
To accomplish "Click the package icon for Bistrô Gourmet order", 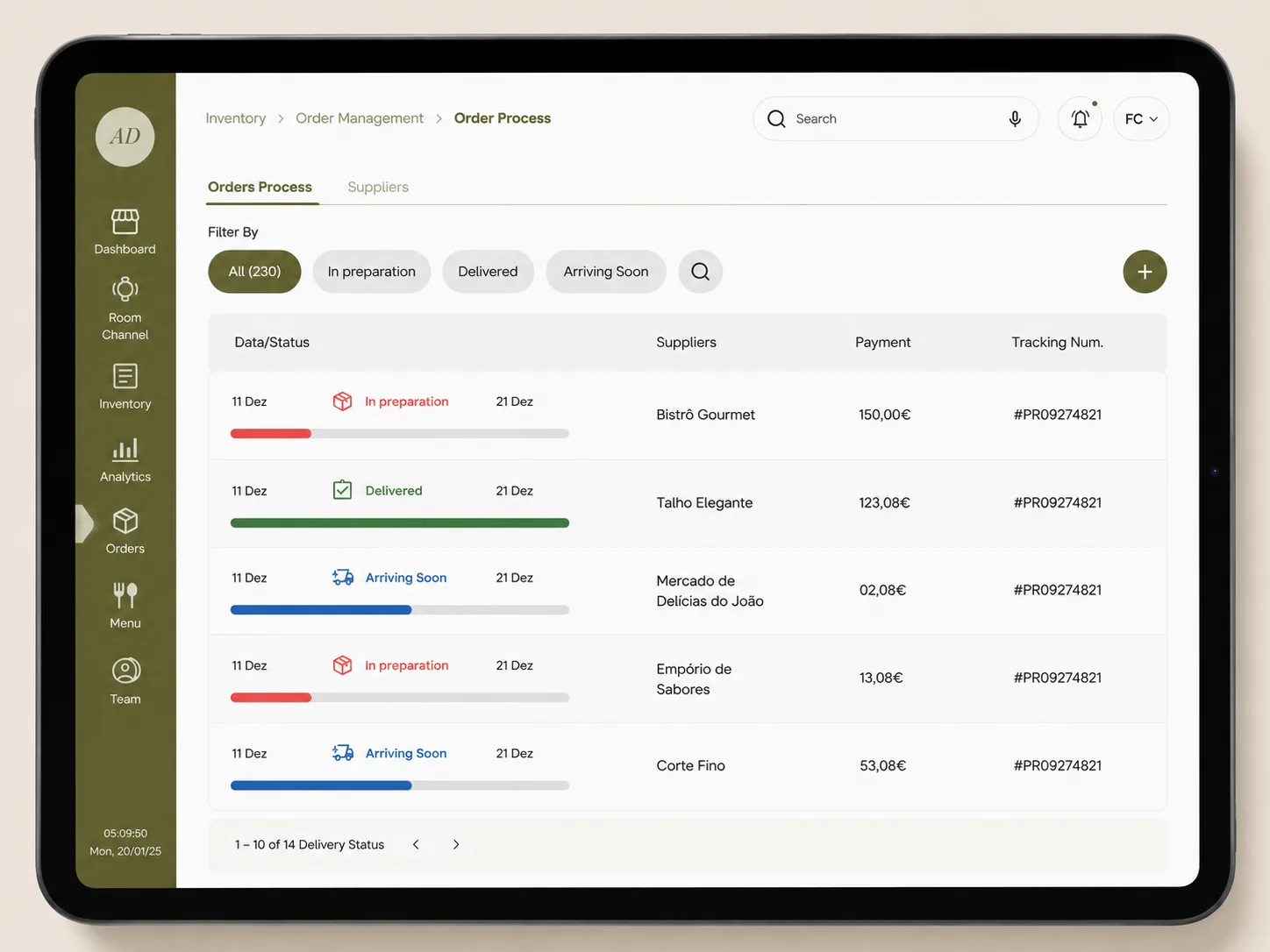I will 342,401.
